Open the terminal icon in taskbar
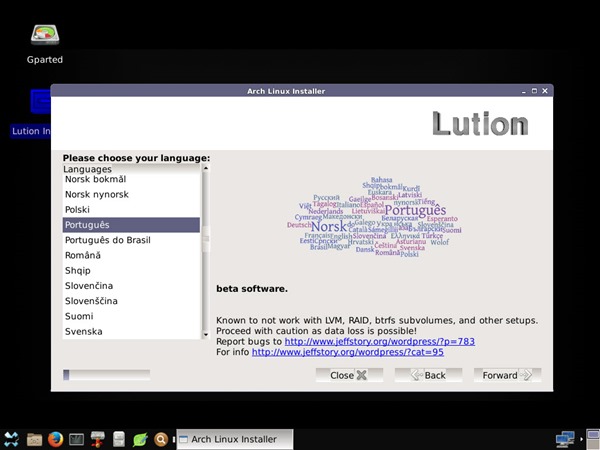The image size is (600, 450). (x=76, y=439)
